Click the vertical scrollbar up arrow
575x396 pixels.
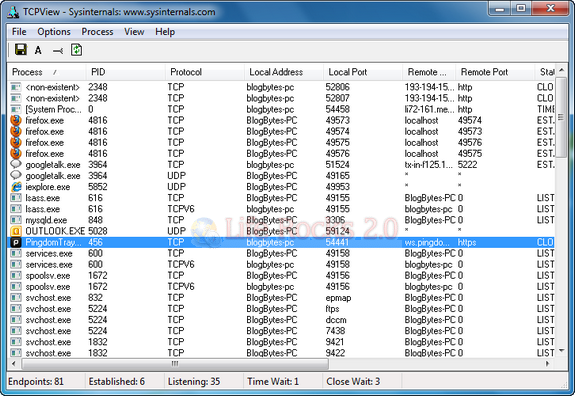point(561,70)
